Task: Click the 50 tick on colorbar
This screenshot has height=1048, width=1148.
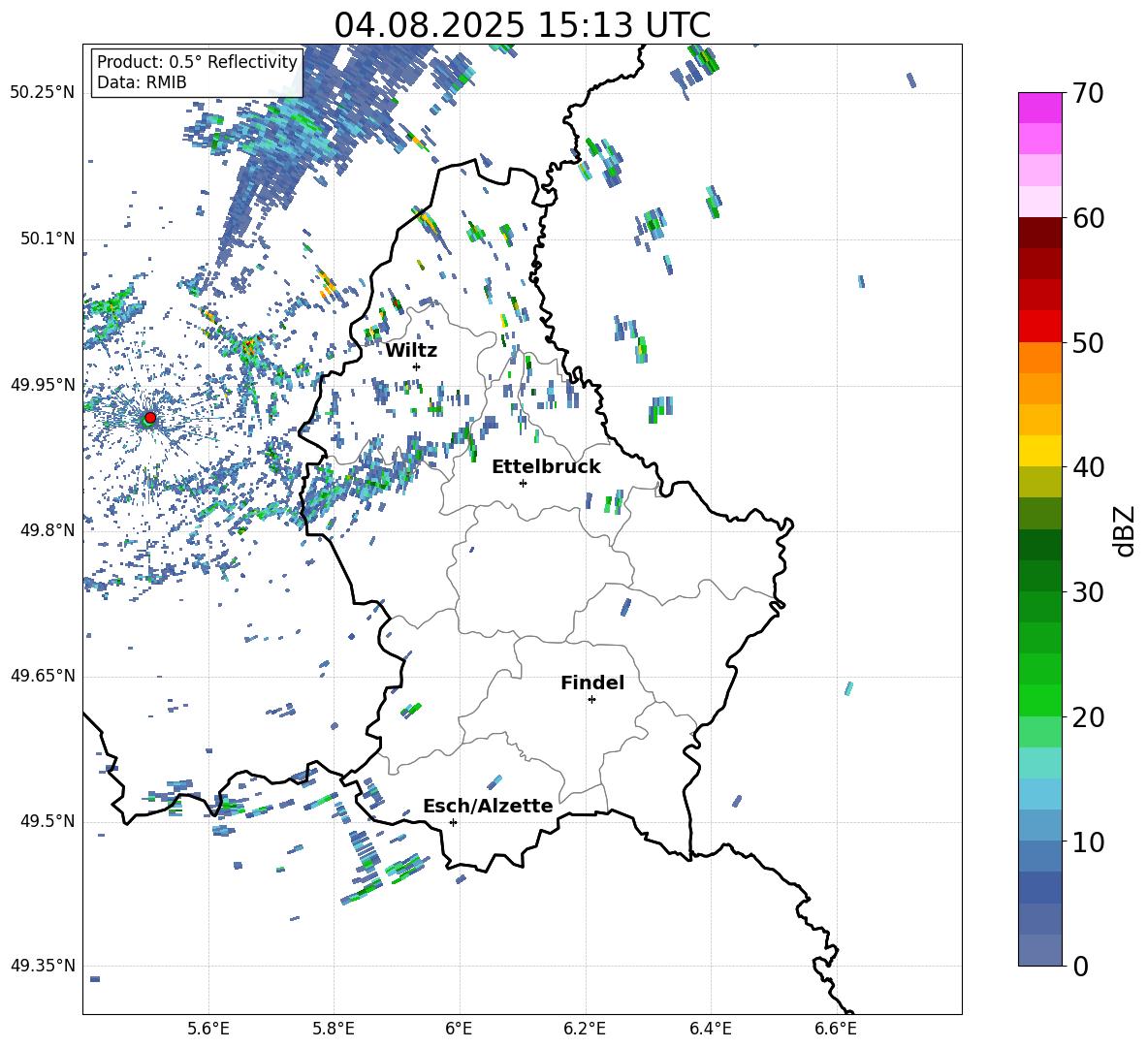Action: click(1088, 343)
